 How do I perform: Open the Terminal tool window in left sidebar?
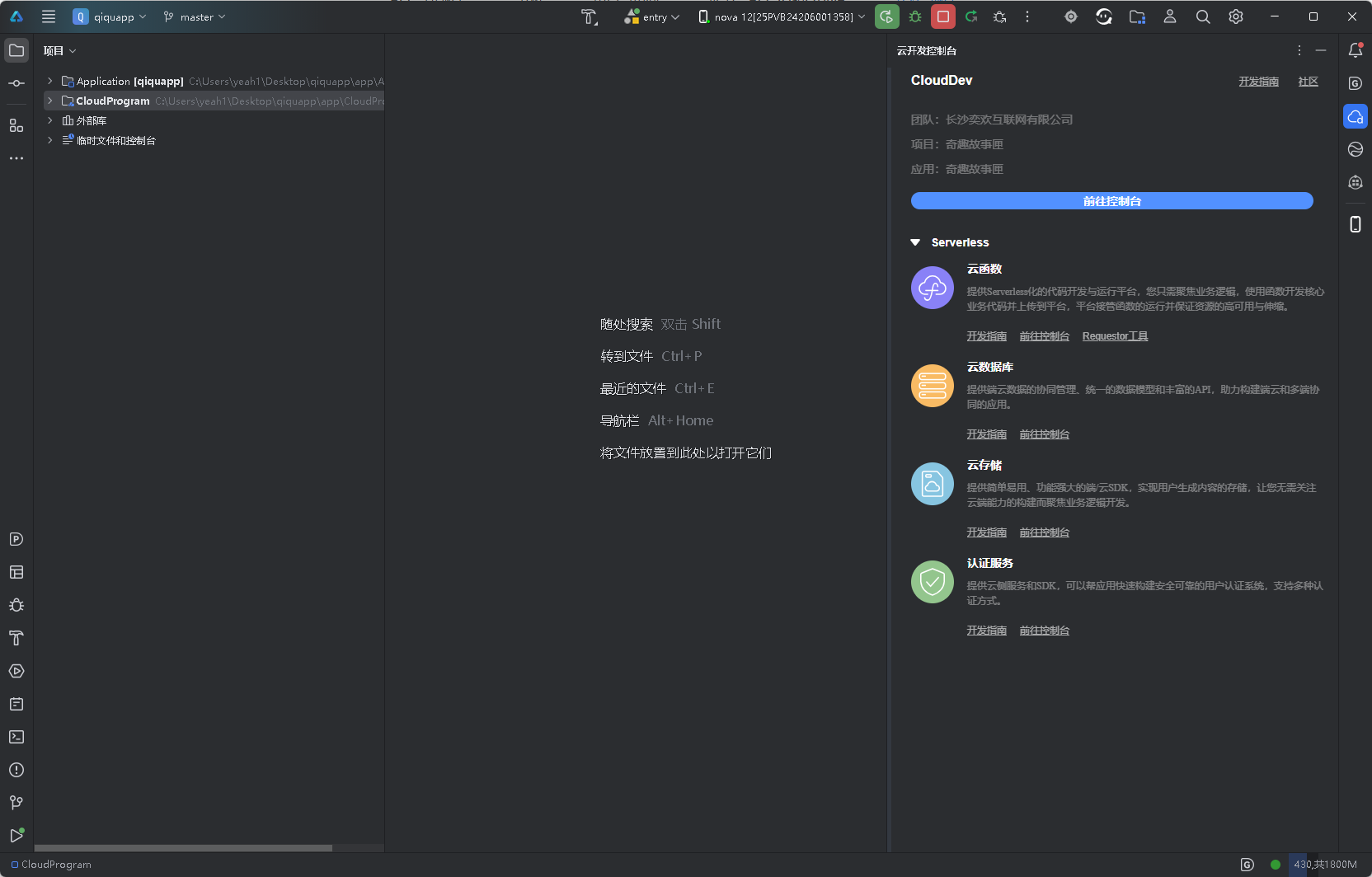(16, 737)
